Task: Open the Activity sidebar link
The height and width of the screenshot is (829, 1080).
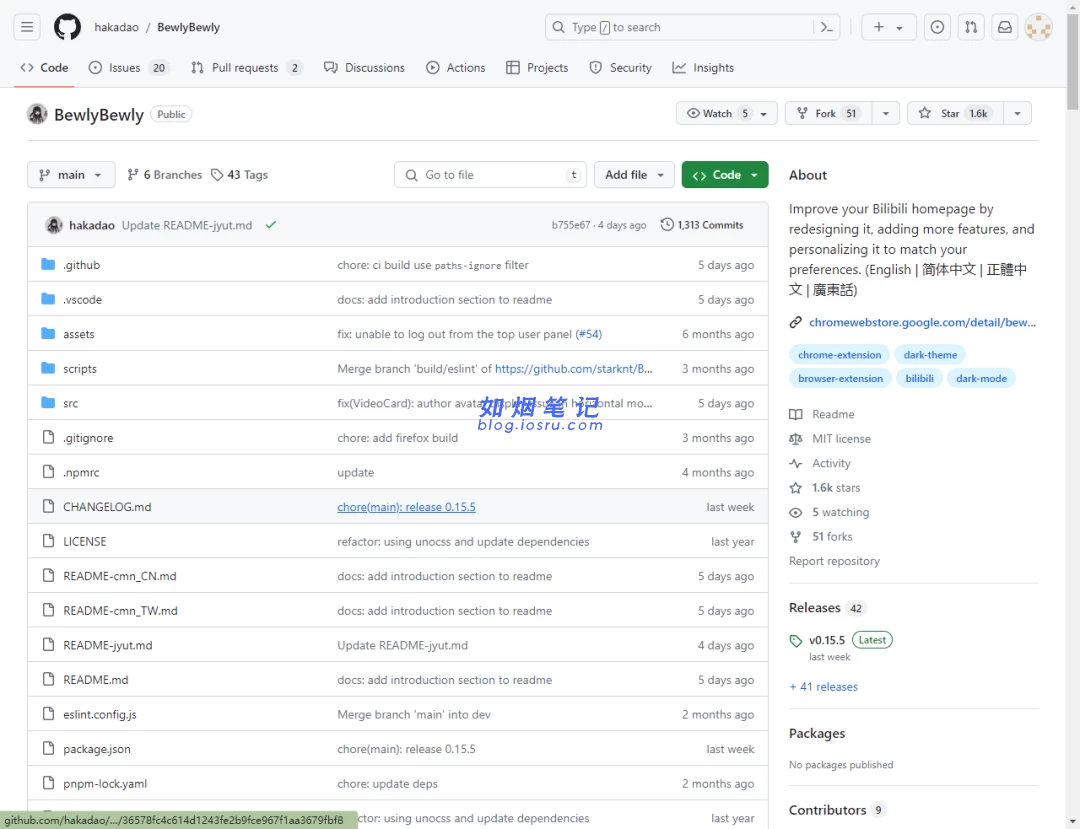Action: pos(820,463)
